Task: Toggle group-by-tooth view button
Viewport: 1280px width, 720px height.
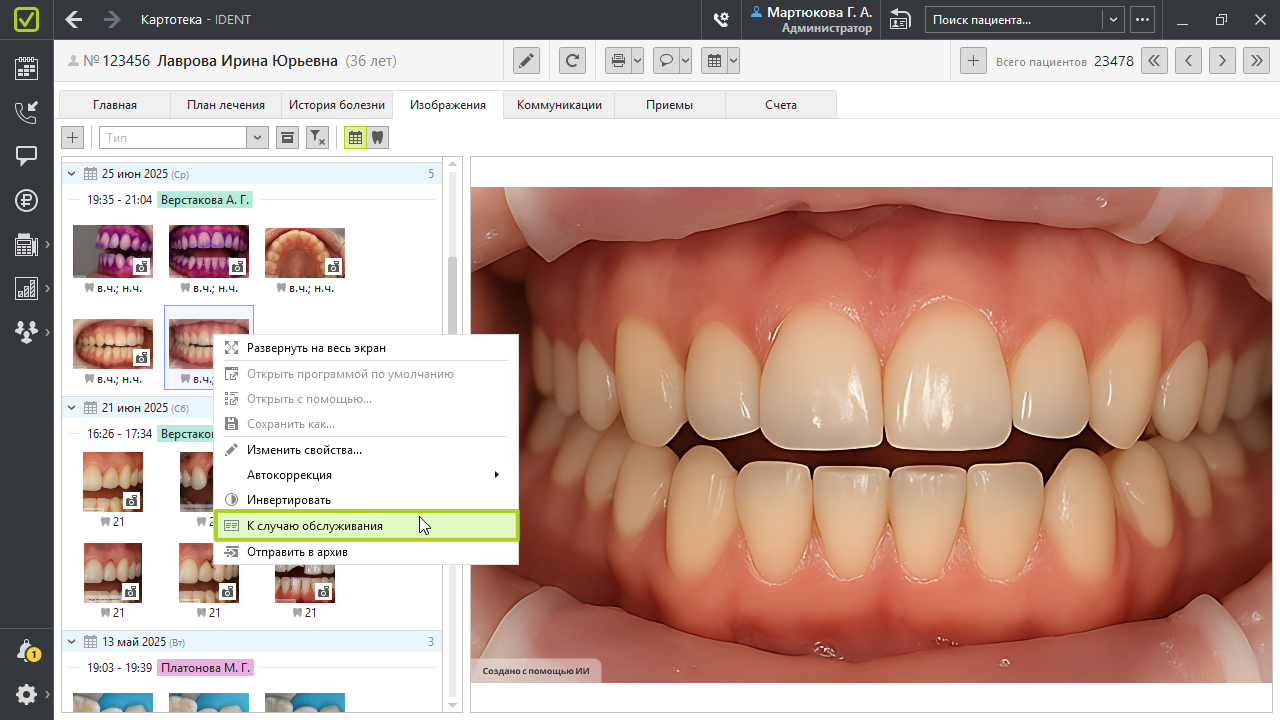Action: (x=378, y=138)
